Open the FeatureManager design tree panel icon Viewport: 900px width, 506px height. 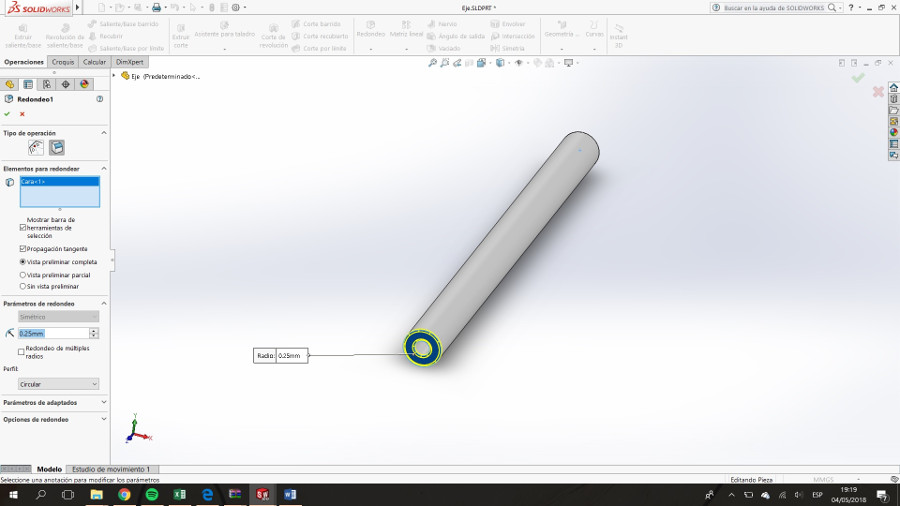10,84
